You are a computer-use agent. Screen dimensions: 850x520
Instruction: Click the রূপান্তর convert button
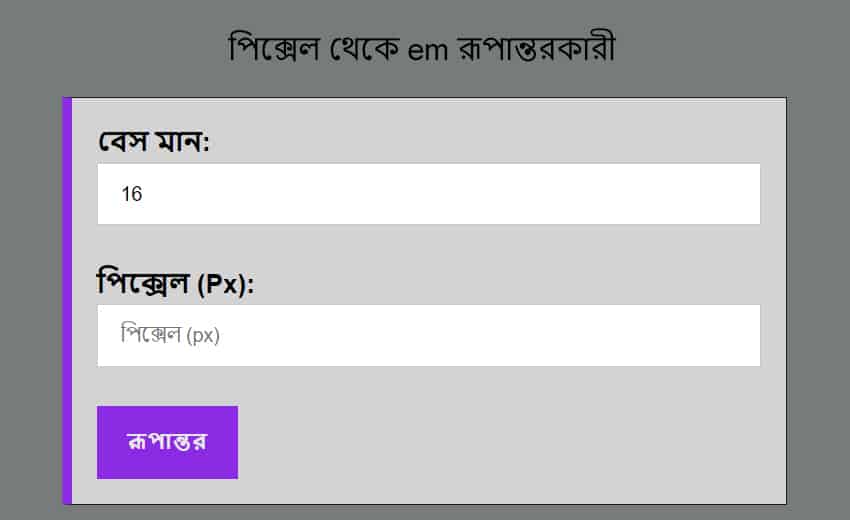pos(167,442)
